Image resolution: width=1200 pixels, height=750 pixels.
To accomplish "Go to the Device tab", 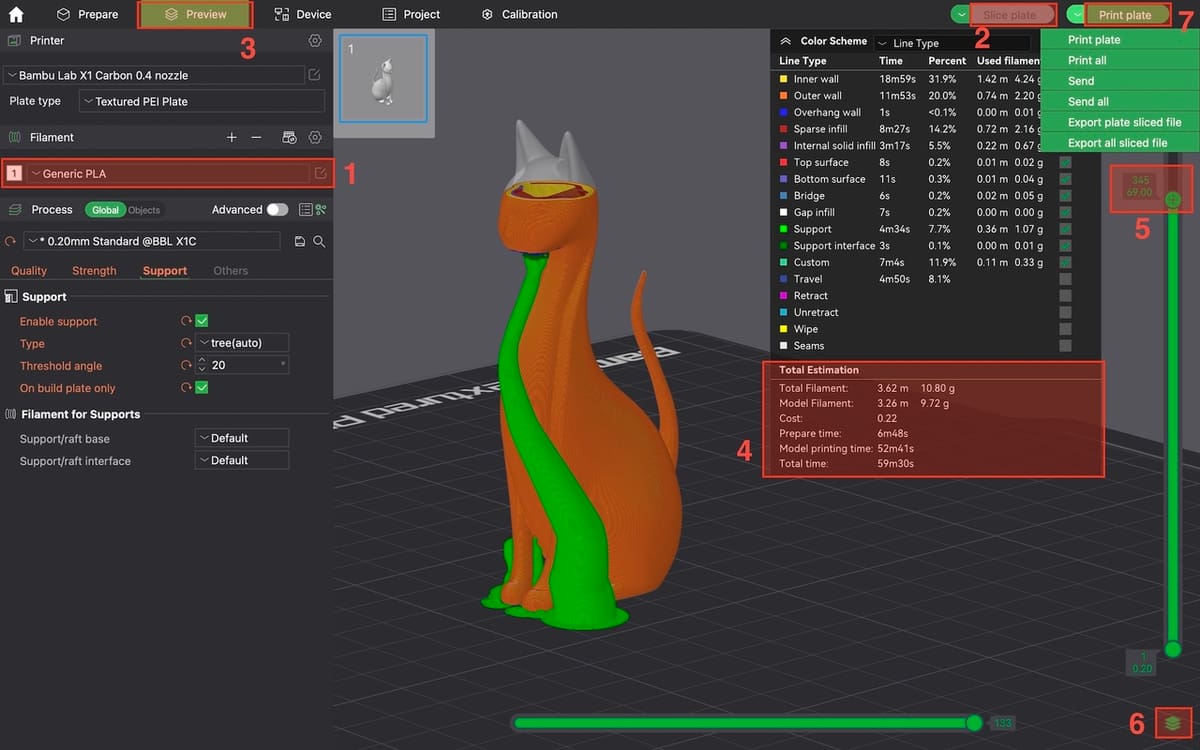I will point(303,14).
